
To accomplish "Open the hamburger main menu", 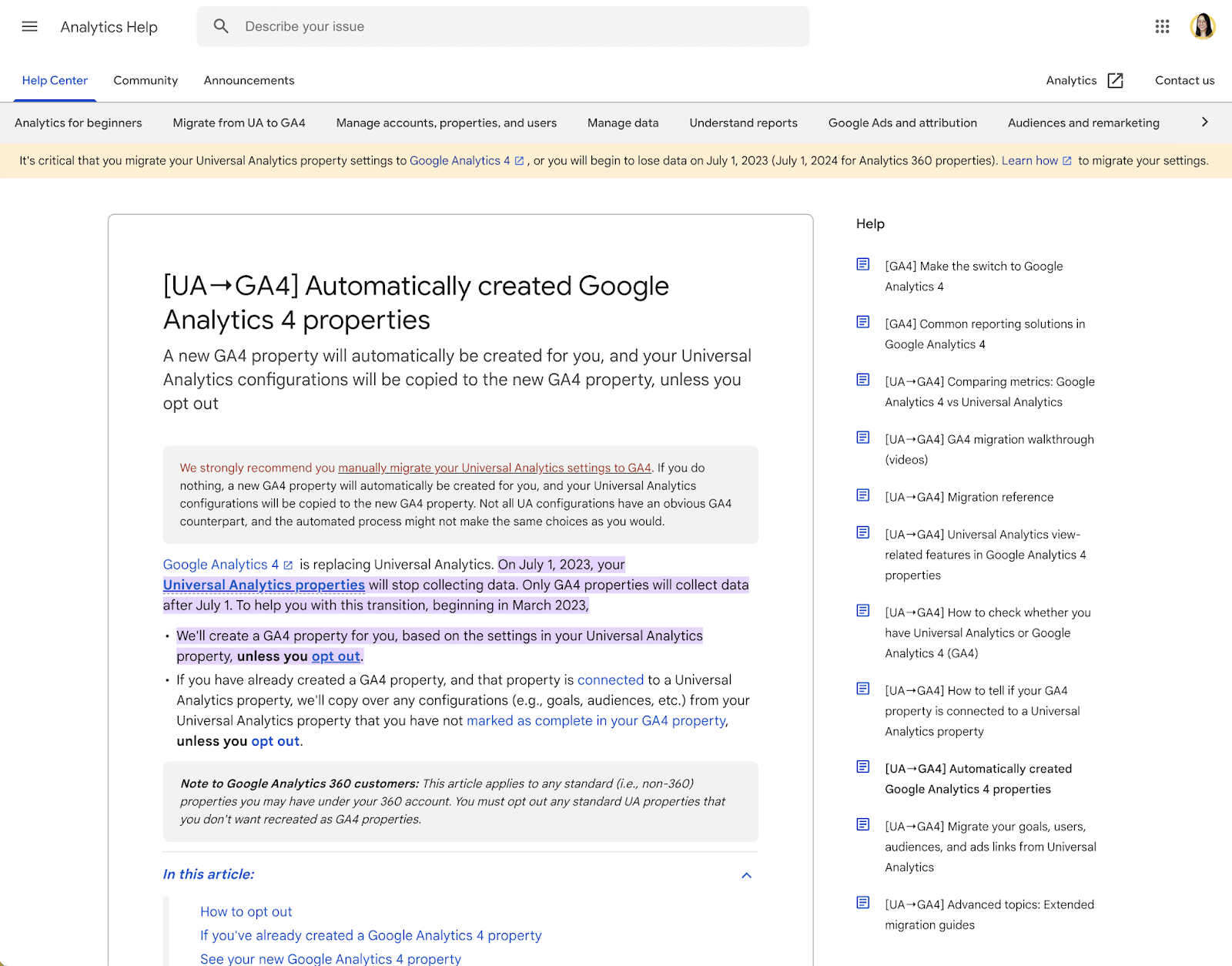I will point(29,26).
